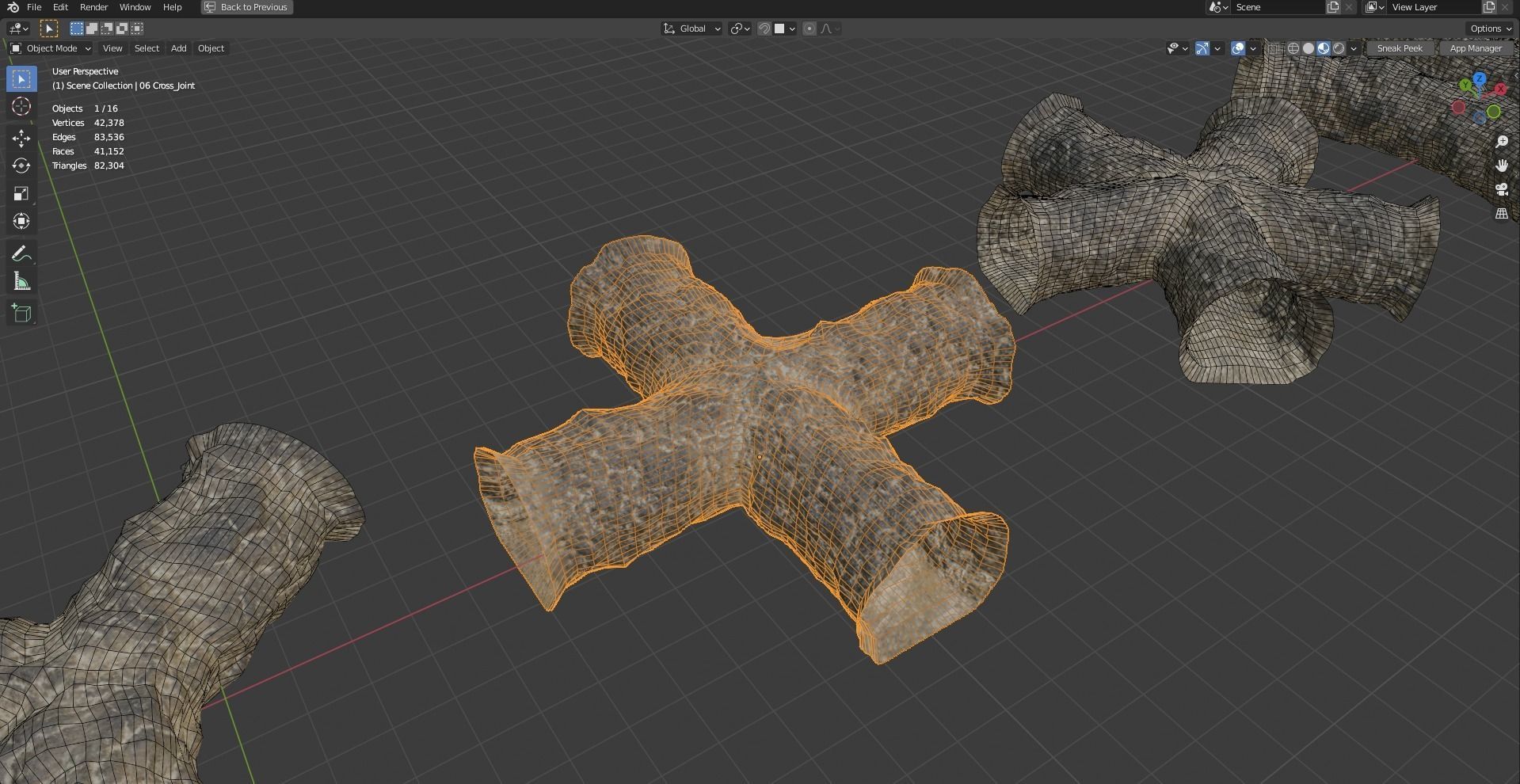Open the Edit menu
This screenshot has height=784, width=1520.
point(60,7)
